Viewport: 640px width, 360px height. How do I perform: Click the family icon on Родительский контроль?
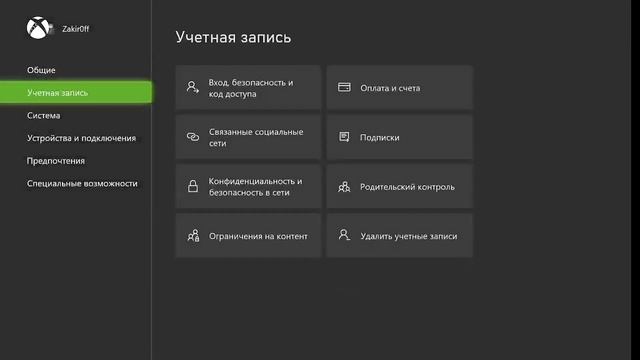click(x=344, y=187)
